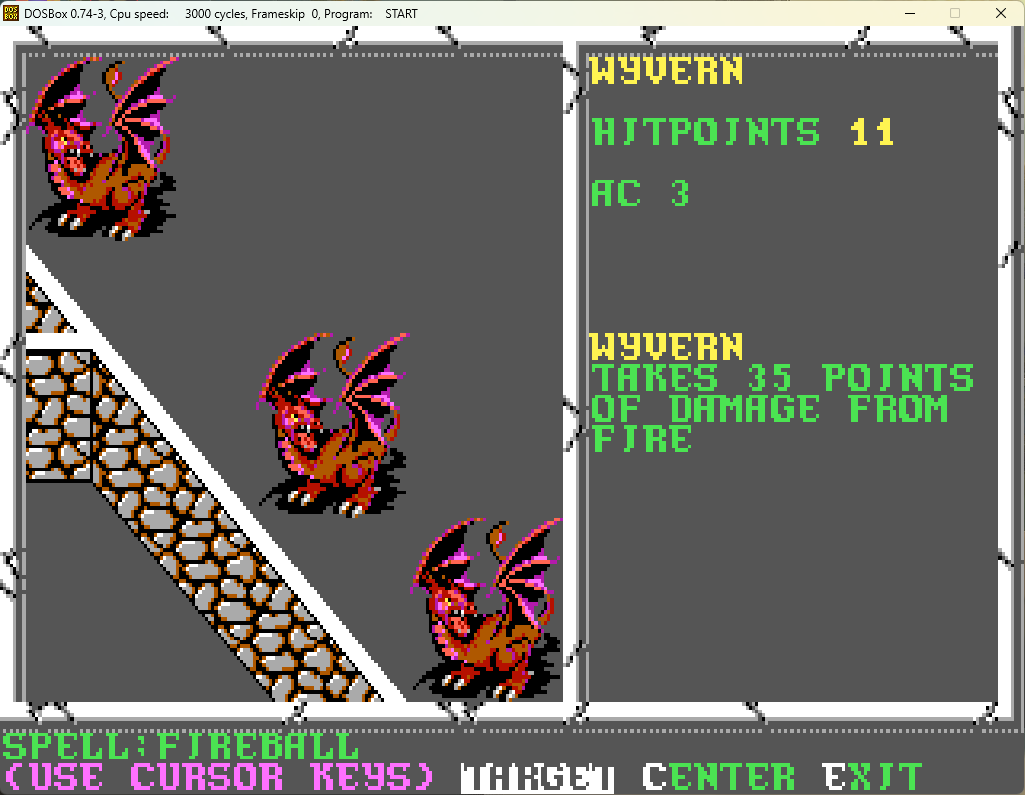
Task: Select the TARGET menu command
Action: (537, 778)
